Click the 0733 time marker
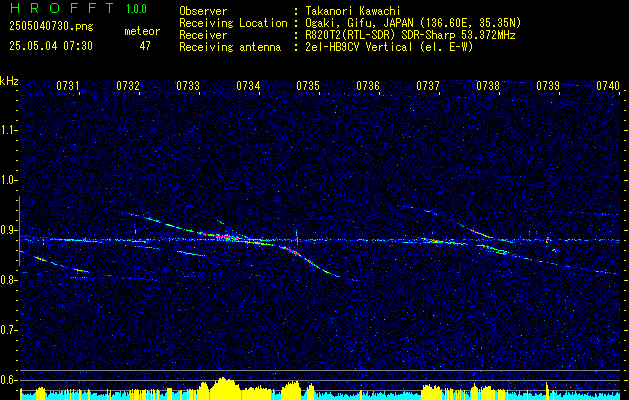Image resolution: width=629 pixels, height=400 pixels. tap(188, 86)
